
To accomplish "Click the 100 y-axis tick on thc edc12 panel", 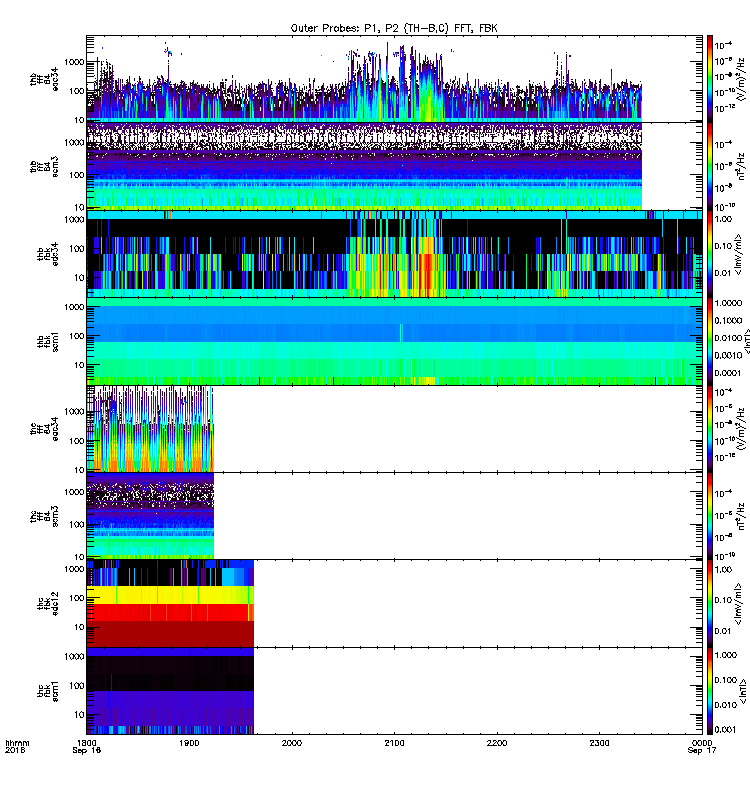I will coord(77,598).
